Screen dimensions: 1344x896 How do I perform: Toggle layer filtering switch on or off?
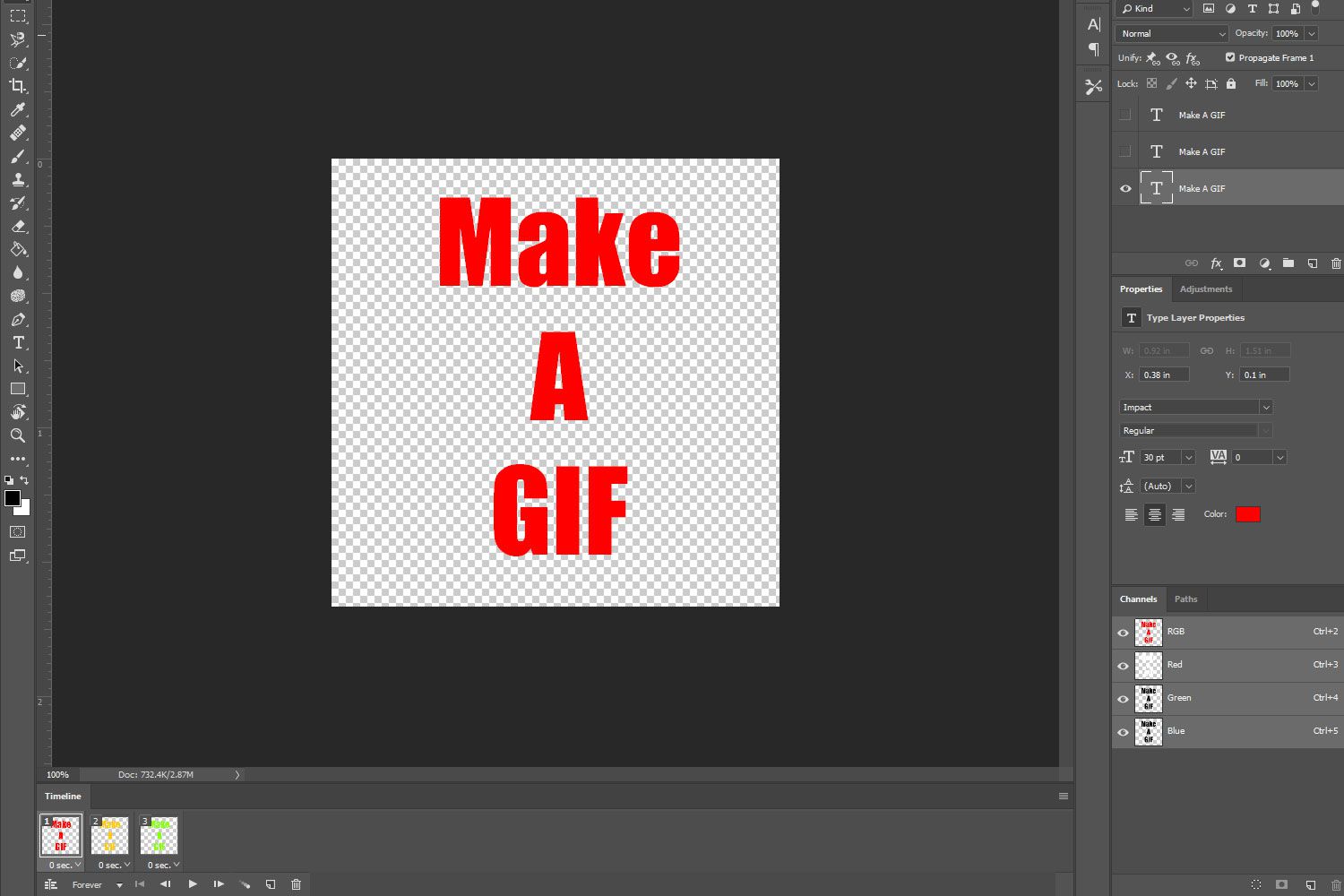coord(1315,8)
